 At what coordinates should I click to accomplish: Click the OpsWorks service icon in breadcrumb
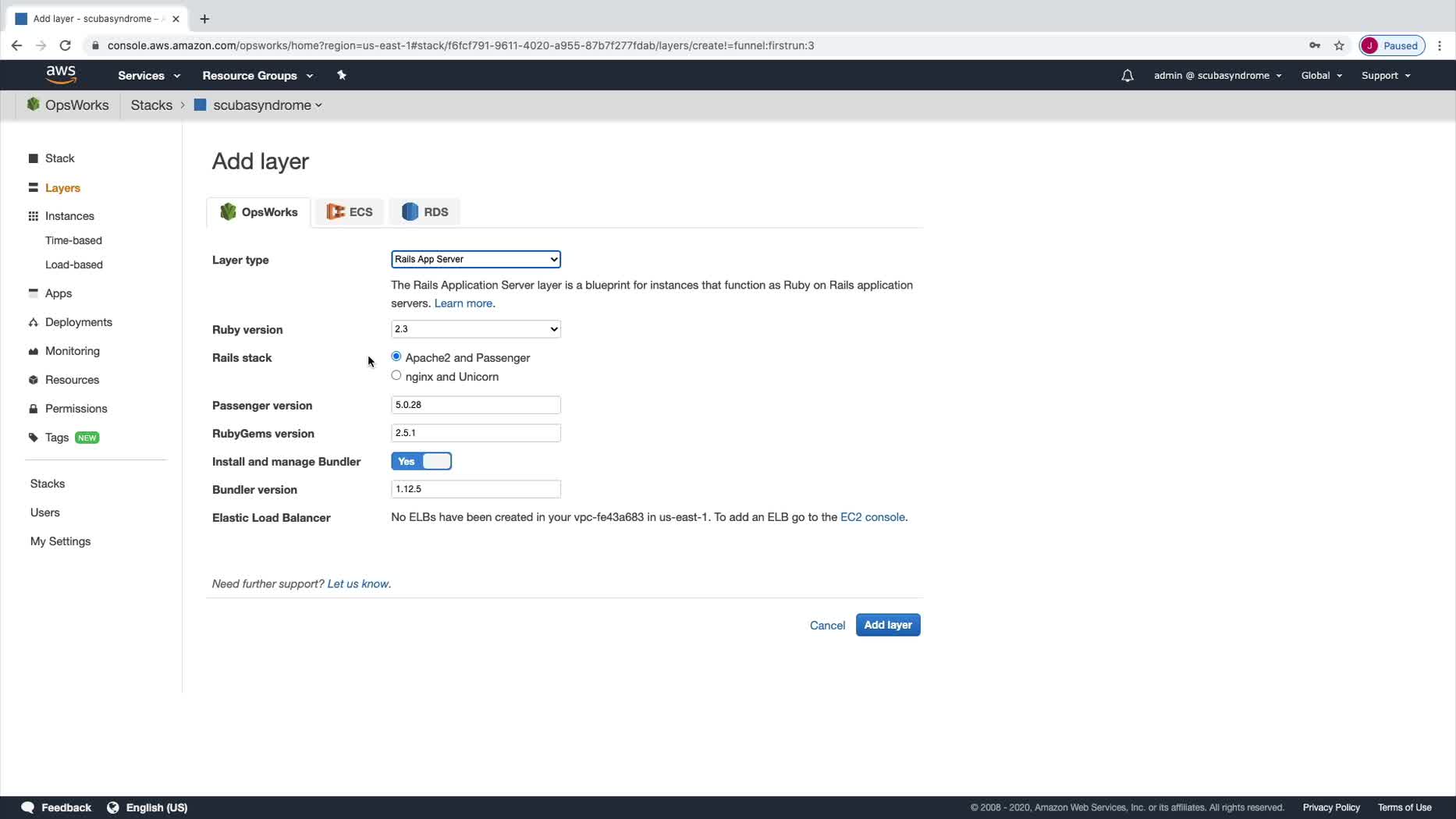33,105
